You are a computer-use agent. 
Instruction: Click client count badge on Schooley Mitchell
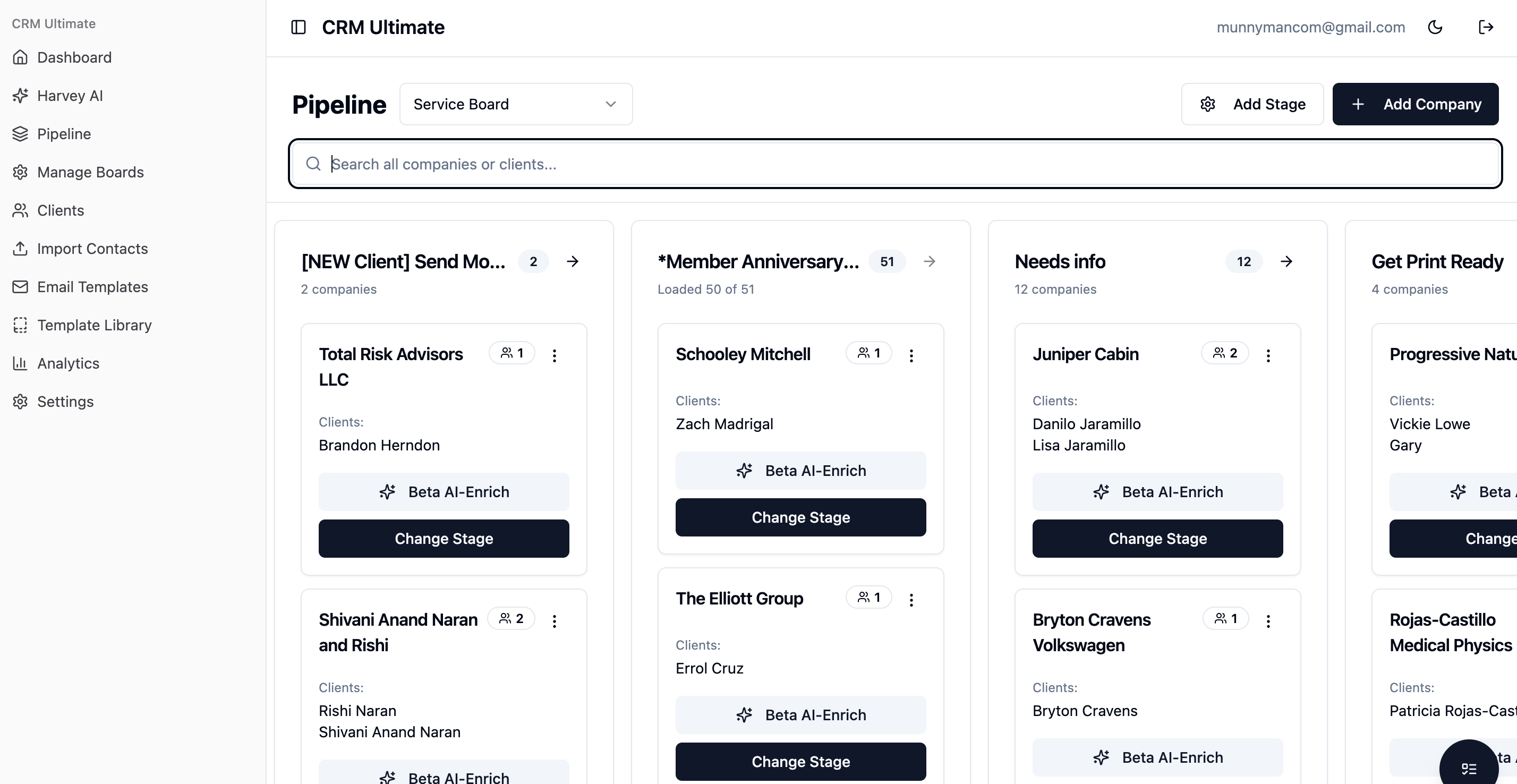pyautogui.click(x=868, y=353)
